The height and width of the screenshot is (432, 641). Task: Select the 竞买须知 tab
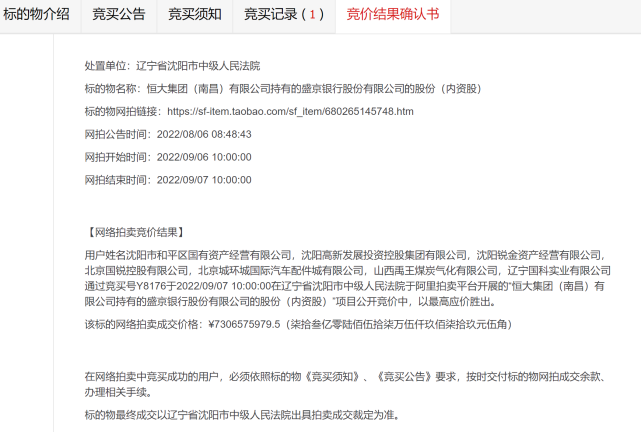(x=194, y=15)
